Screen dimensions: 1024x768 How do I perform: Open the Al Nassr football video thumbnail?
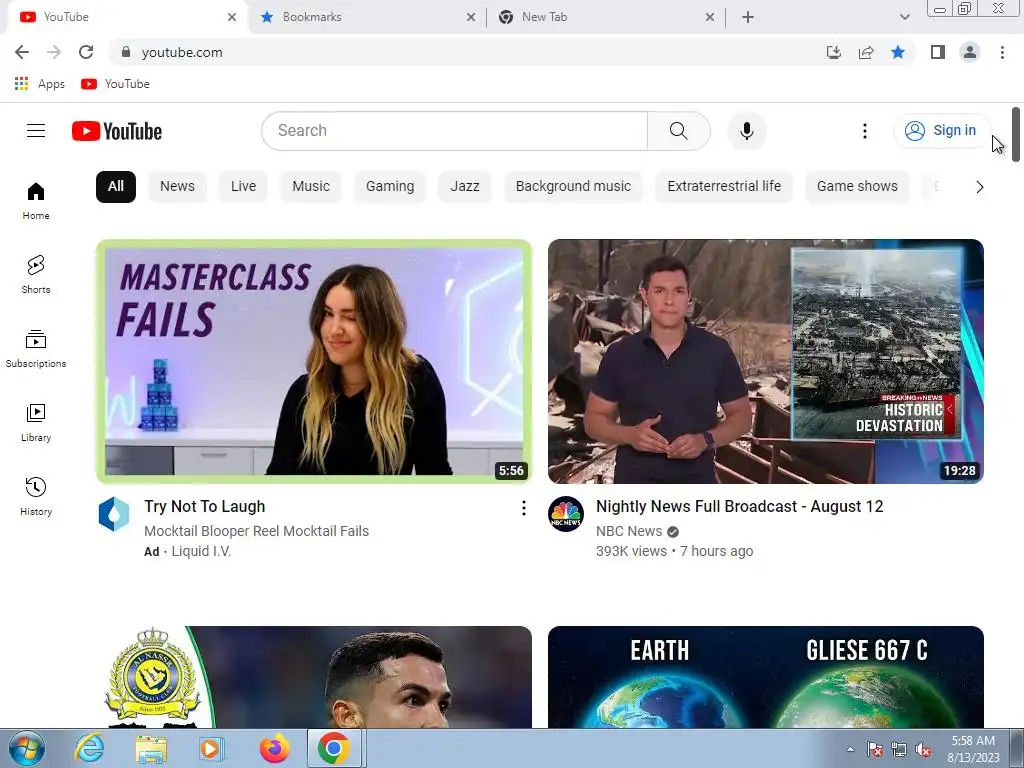(314, 677)
